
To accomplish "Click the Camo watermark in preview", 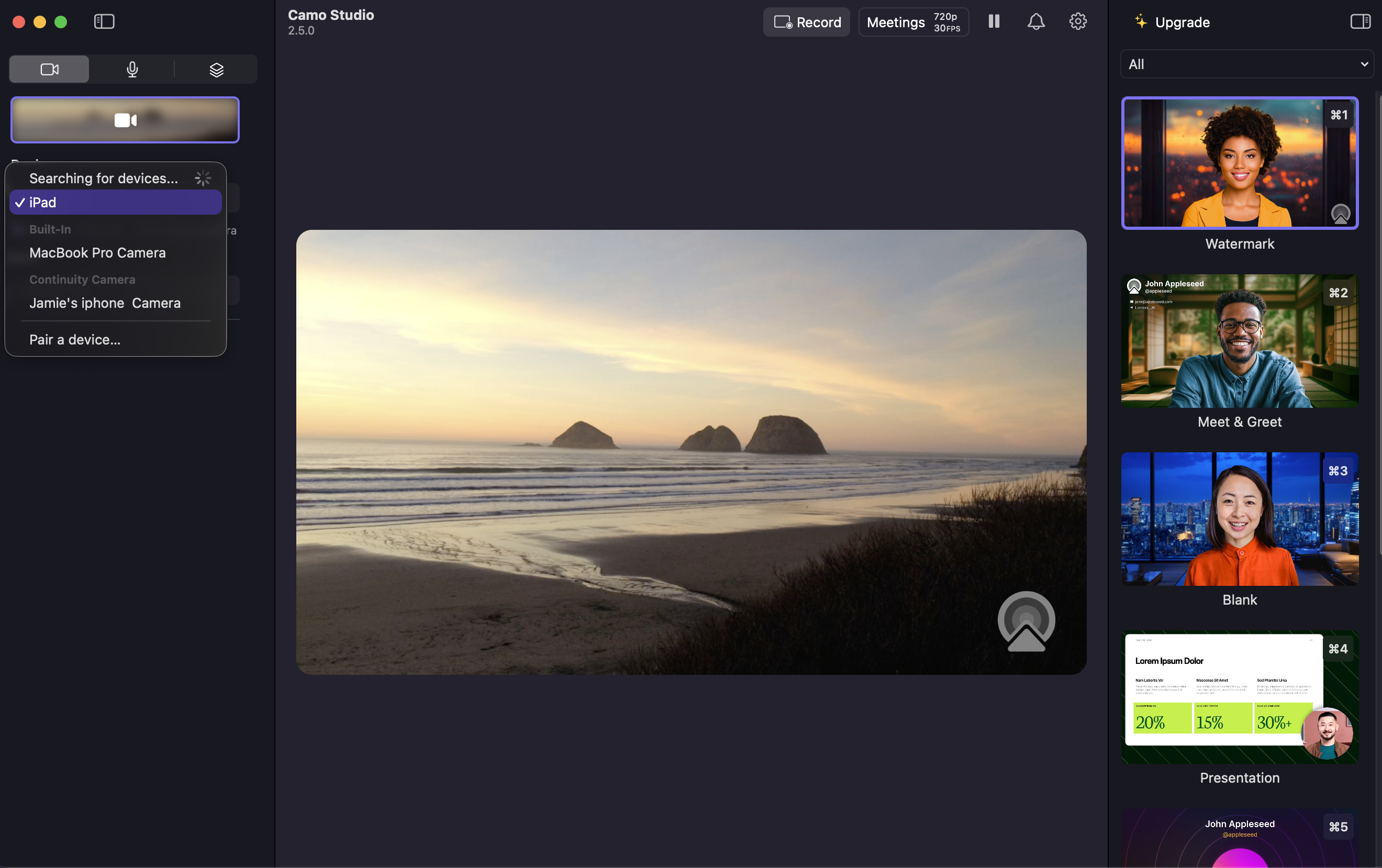I will pyautogui.click(x=1026, y=622).
